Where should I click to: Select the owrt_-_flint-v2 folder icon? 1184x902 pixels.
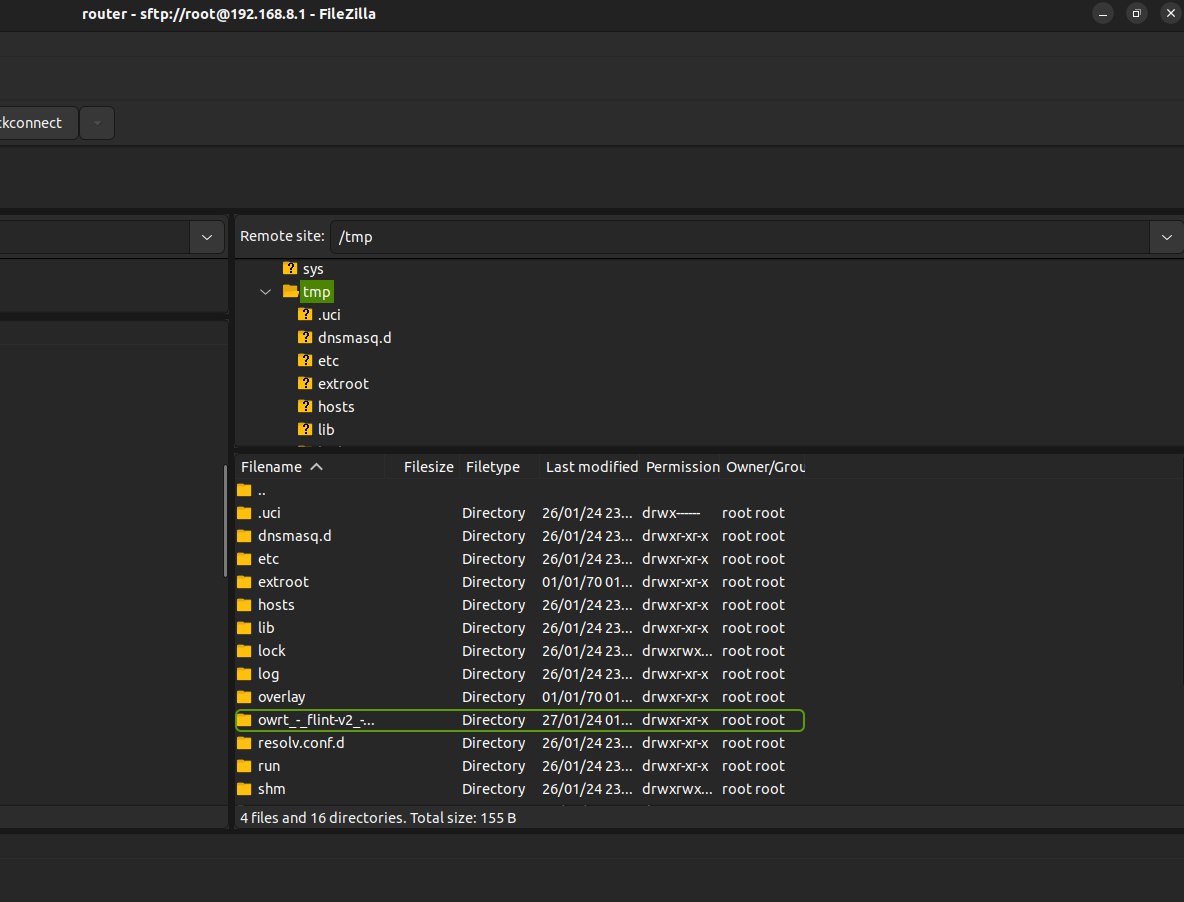[x=244, y=720]
